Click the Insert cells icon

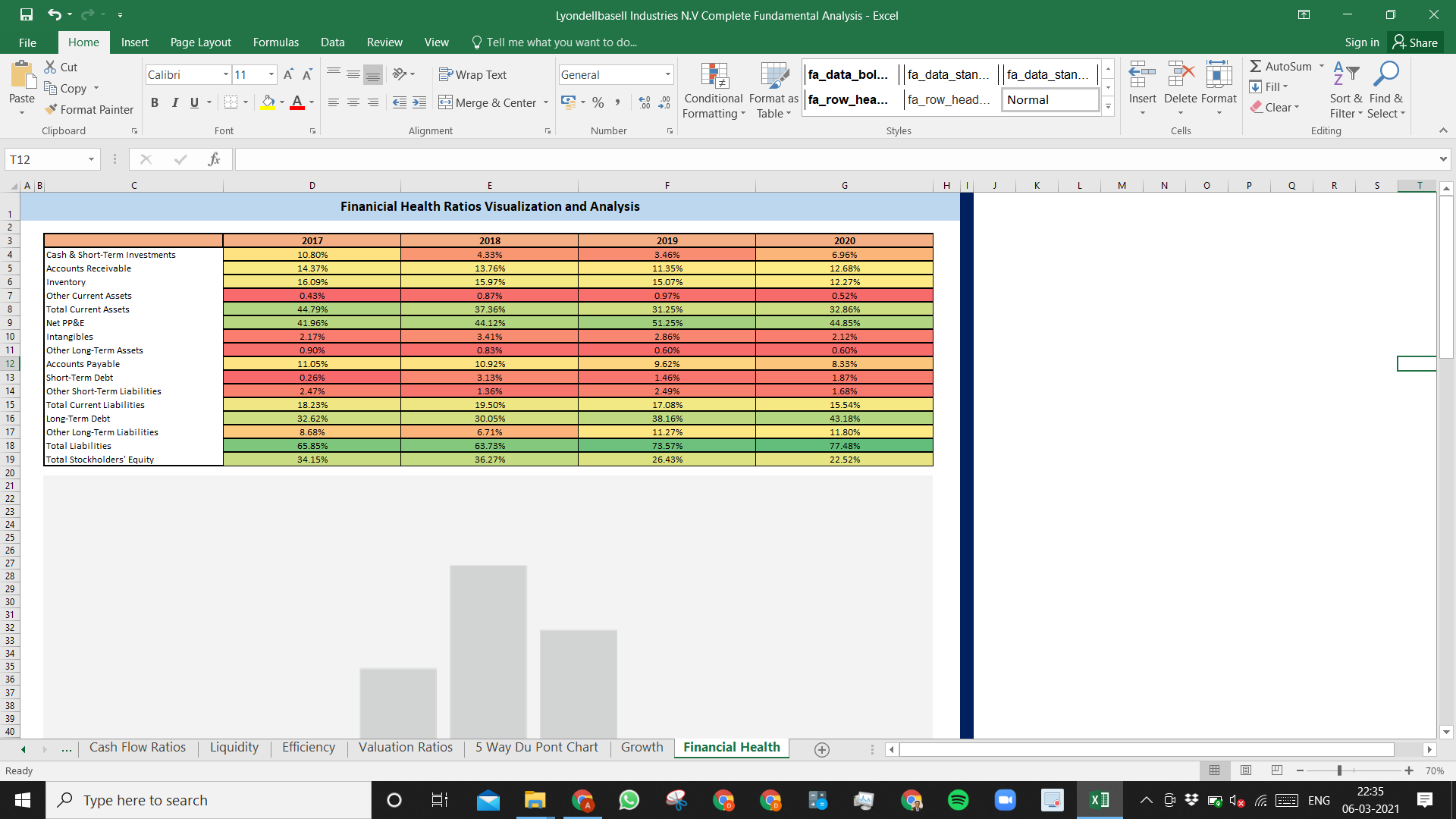pos(1142,76)
